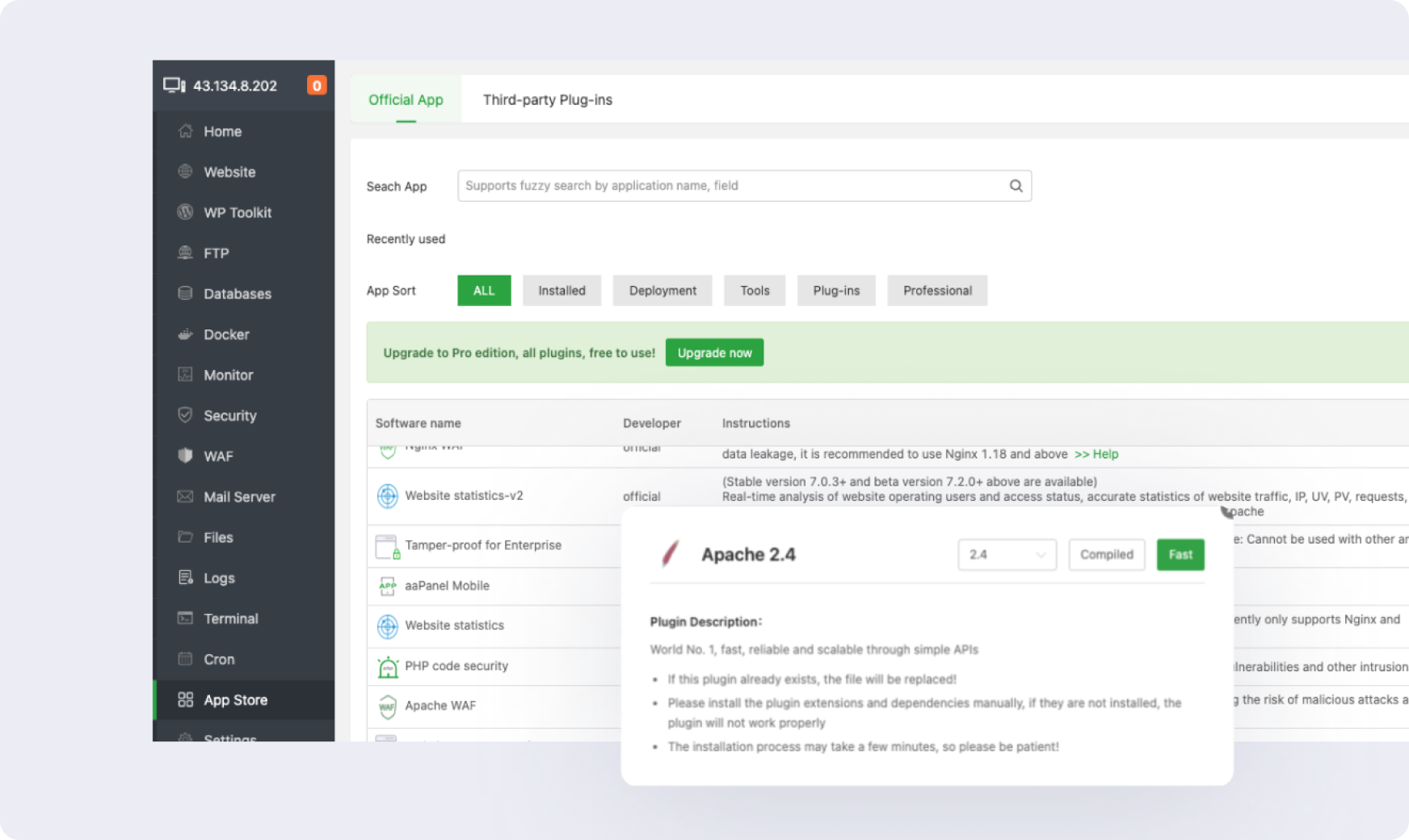Click the WP Toolkit WordPress icon
This screenshot has width=1409, height=840.
pyautogui.click(x=185, y=212)
